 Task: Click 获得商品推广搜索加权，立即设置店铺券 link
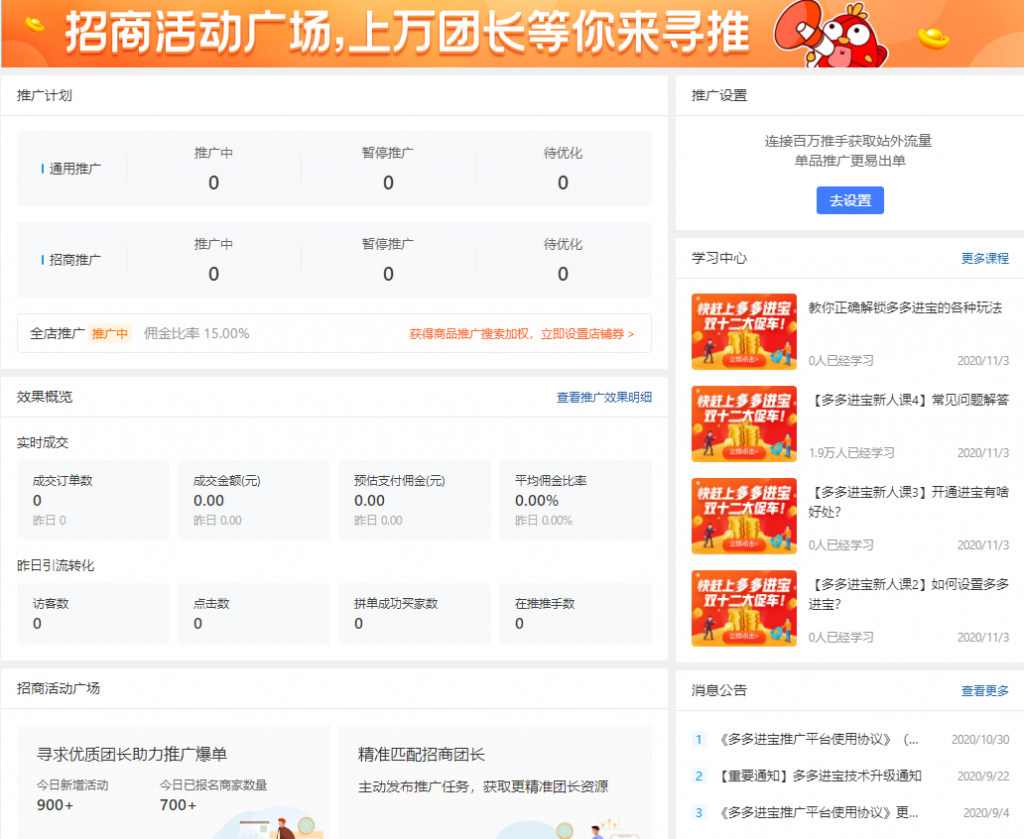522,334
